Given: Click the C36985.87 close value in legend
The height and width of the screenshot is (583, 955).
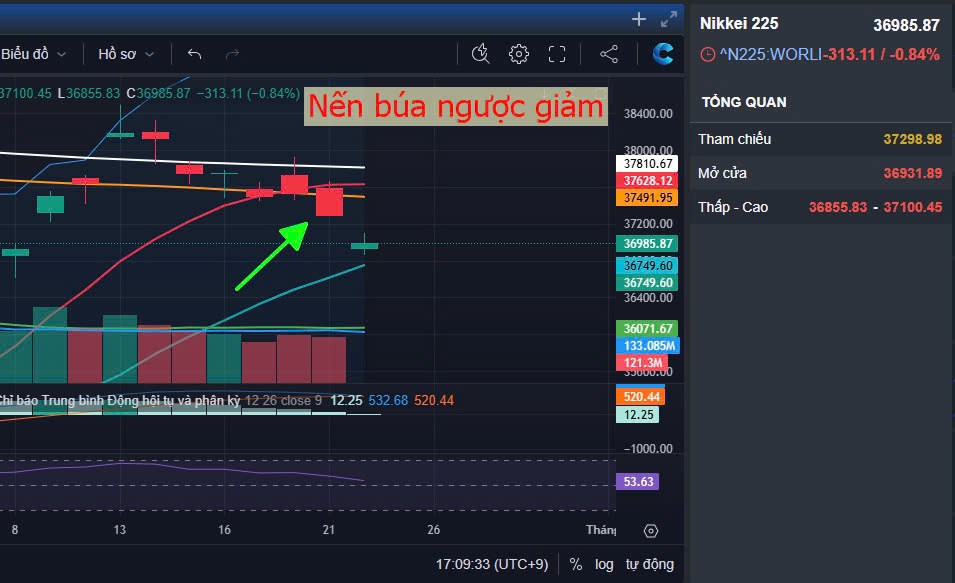Looking at the screenshot, I should click(x=158, y=93).
